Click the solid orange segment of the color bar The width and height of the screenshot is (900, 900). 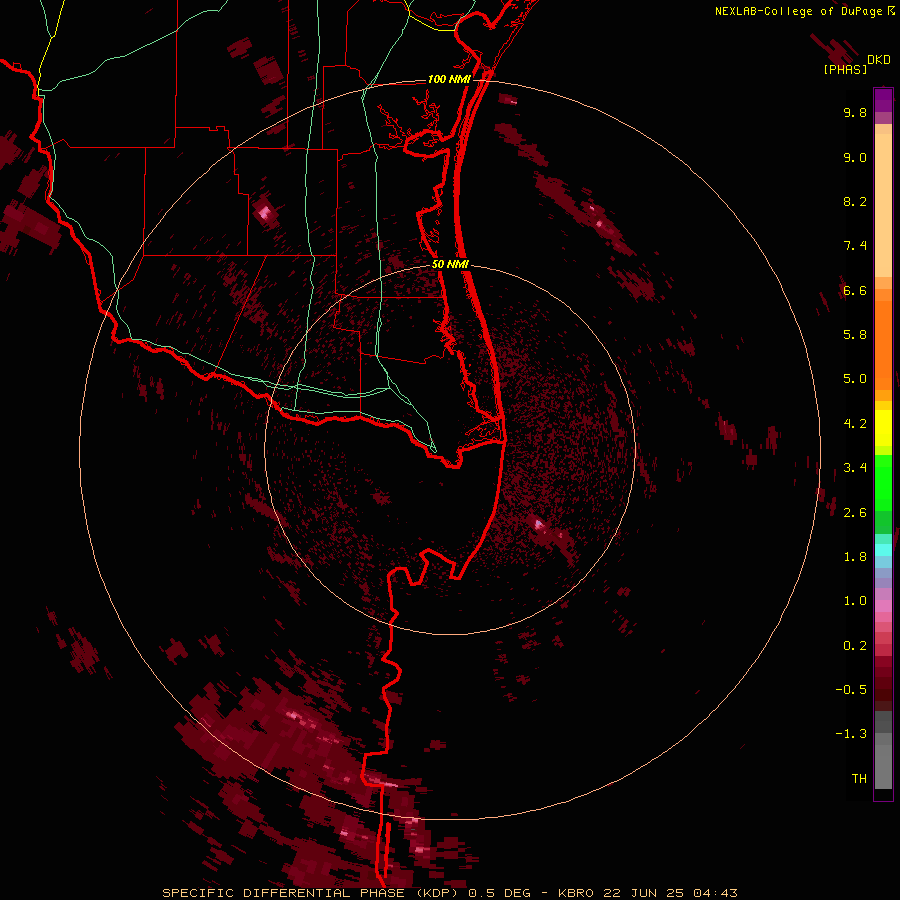coord(883,345)
